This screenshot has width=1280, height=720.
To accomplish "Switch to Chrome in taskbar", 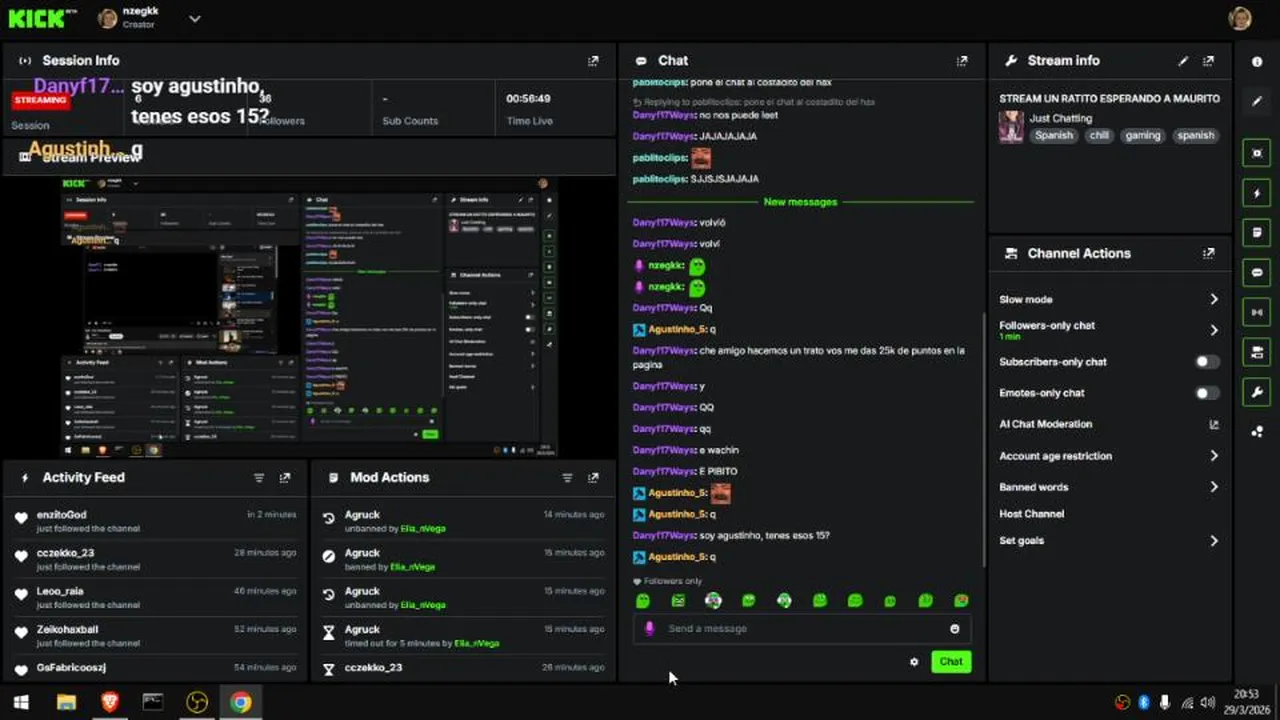I will coord(240,702).
